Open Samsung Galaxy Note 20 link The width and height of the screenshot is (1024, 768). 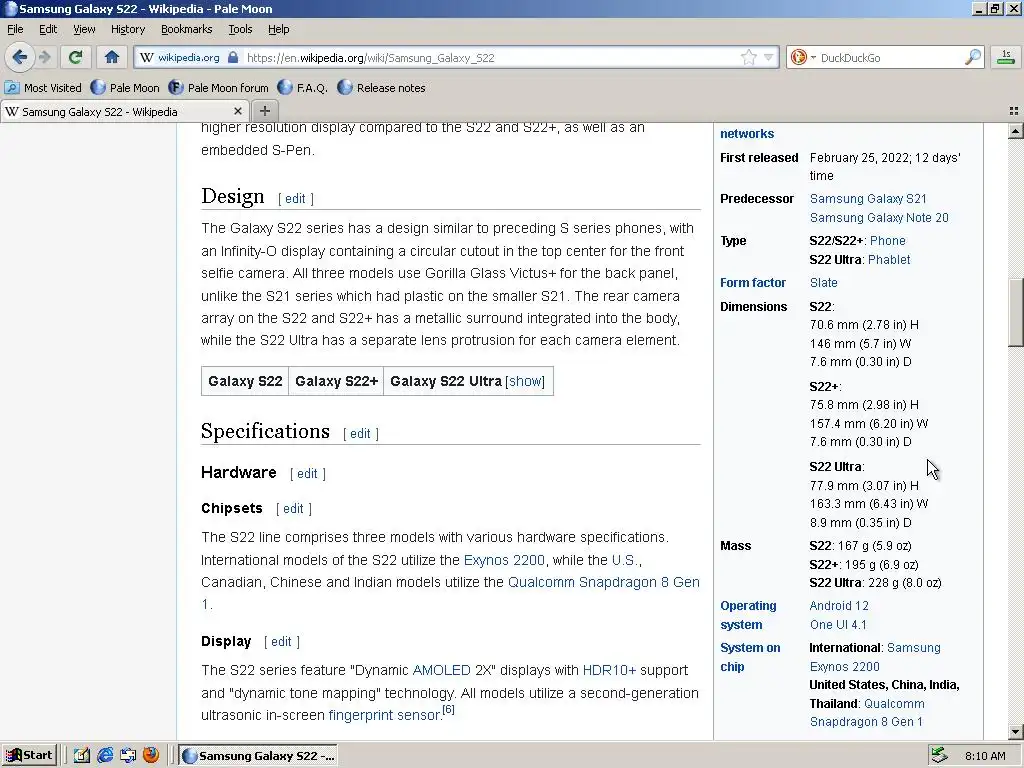(x=879, y=217)
